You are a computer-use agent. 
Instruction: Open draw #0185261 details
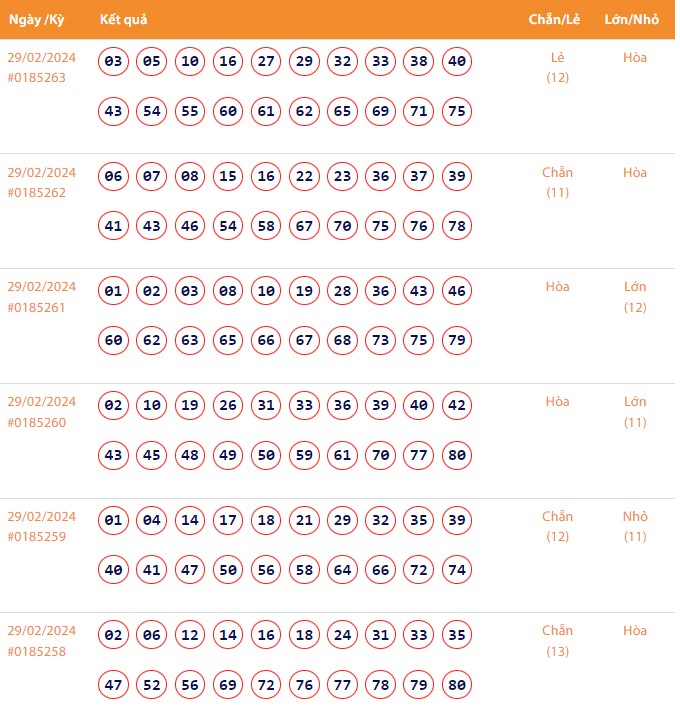click(37, 307)
